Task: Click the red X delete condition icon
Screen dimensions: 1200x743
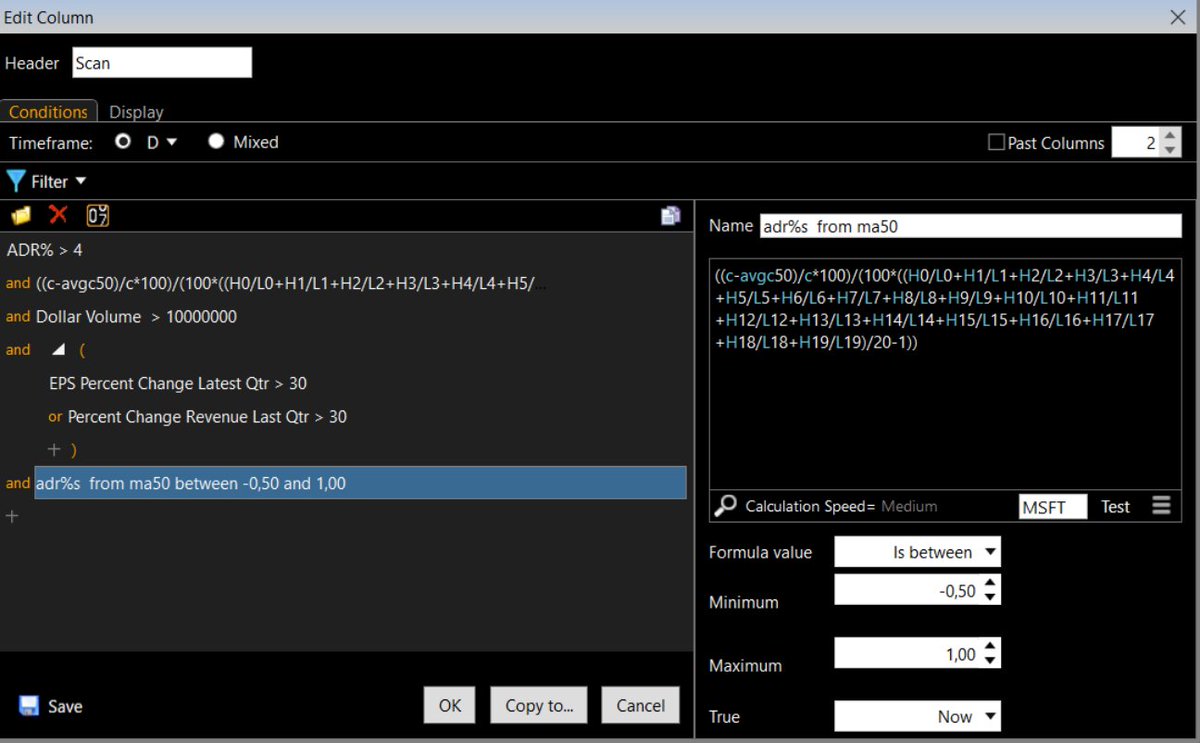Action: pyautogui.click(x=58, y=215)
